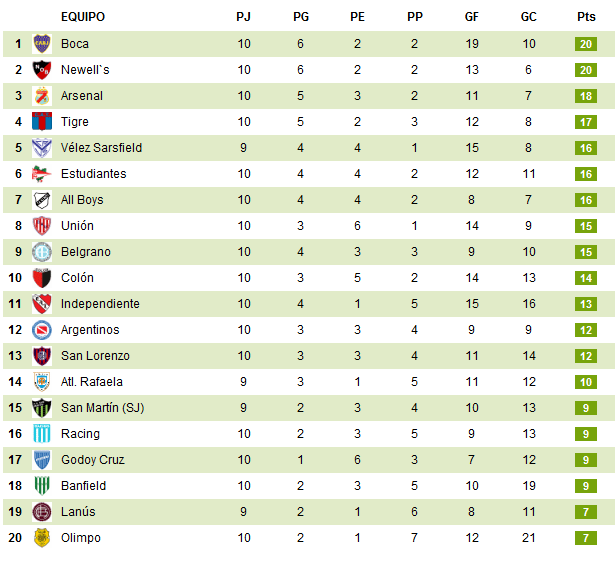
Task: Click the Racing striped shield icon
Action: (x=42, y=434)
